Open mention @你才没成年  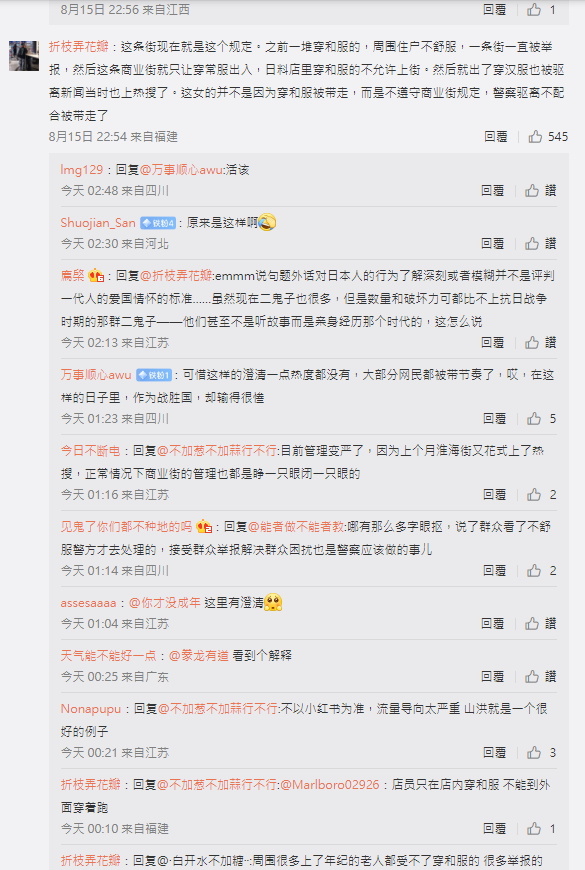click(165, 603)
